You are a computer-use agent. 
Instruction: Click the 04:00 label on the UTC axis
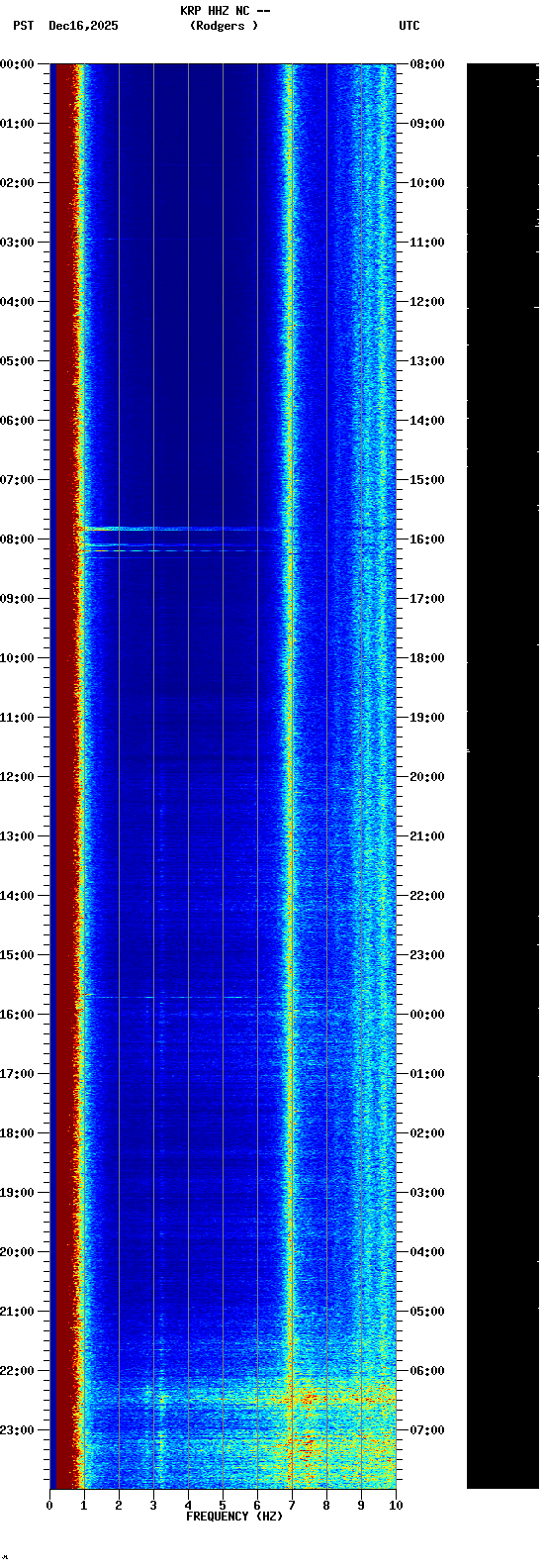pyautogui.click(x=427, y=1252)
